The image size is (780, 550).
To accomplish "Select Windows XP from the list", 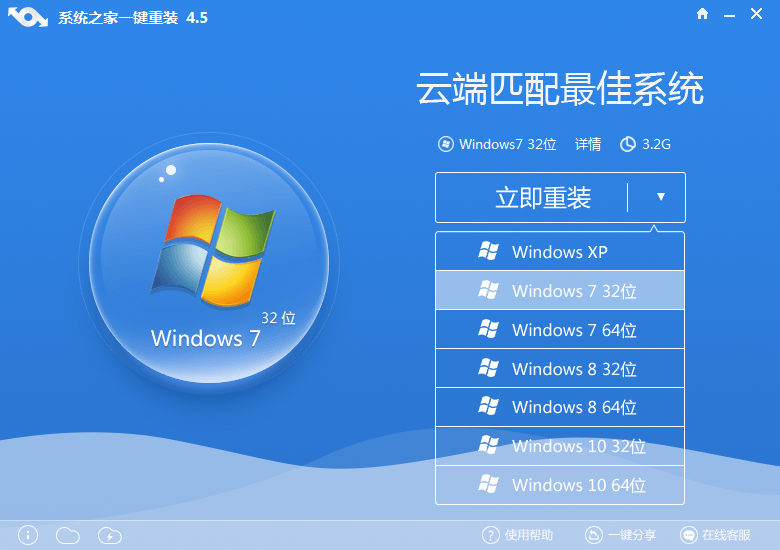I will pos(559,252).
